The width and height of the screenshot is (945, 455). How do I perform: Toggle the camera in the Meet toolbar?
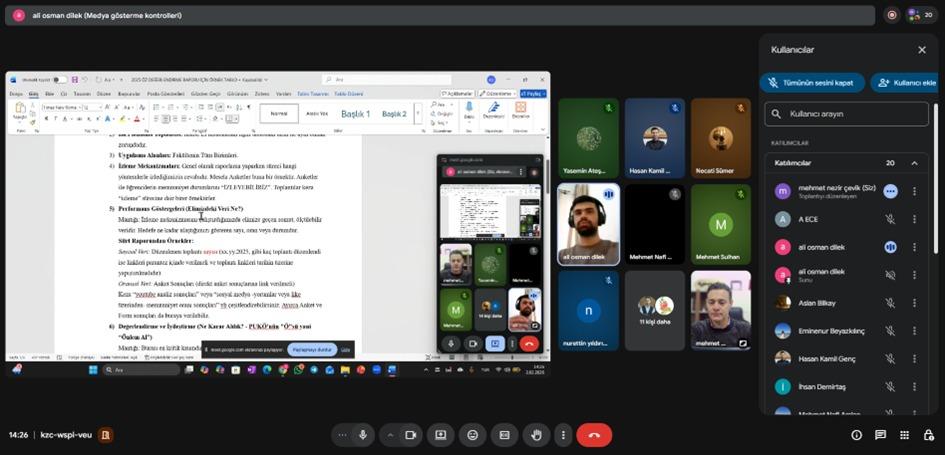(x=410, y=435)
